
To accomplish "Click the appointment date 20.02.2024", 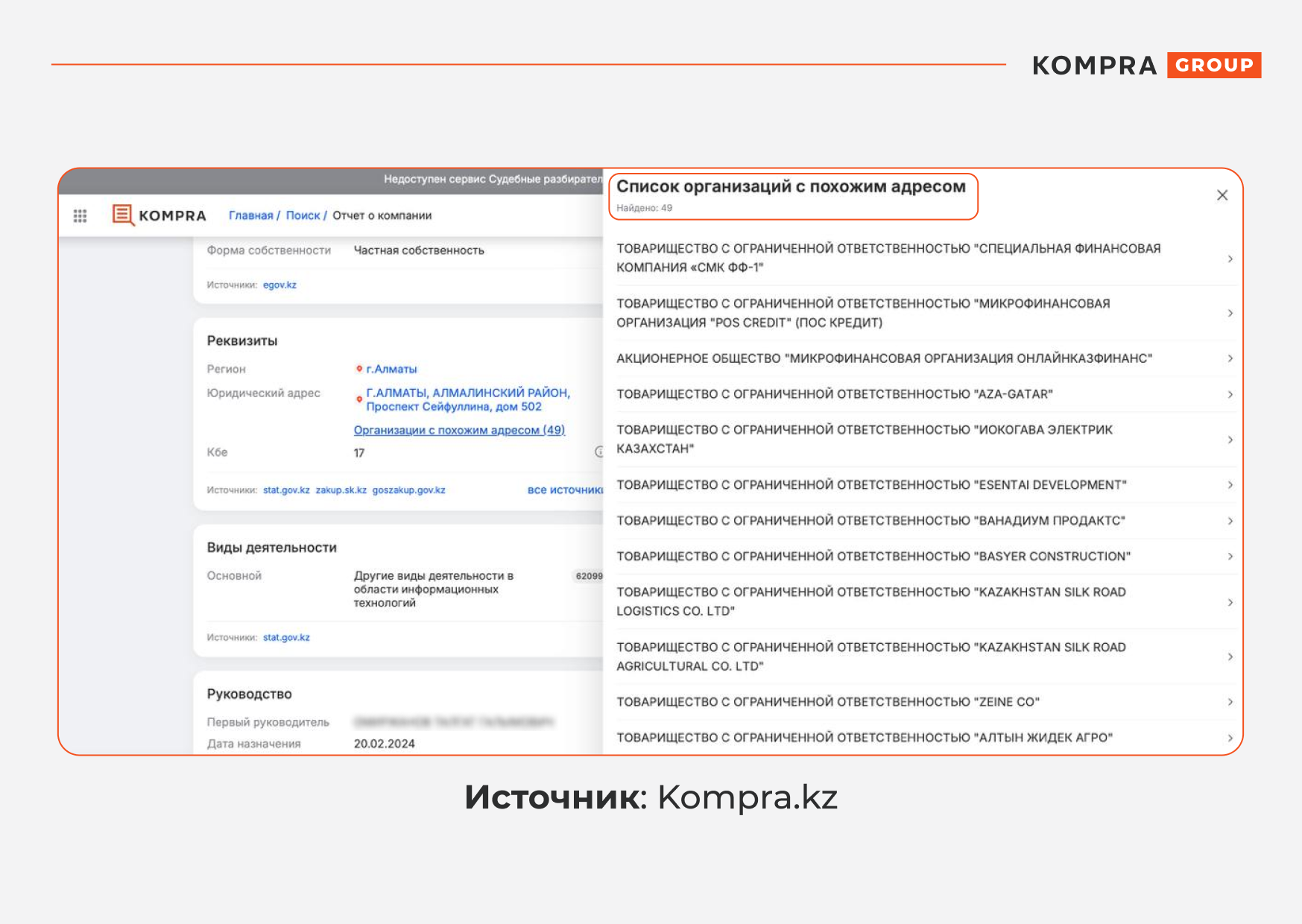I will tap(384, 744).
